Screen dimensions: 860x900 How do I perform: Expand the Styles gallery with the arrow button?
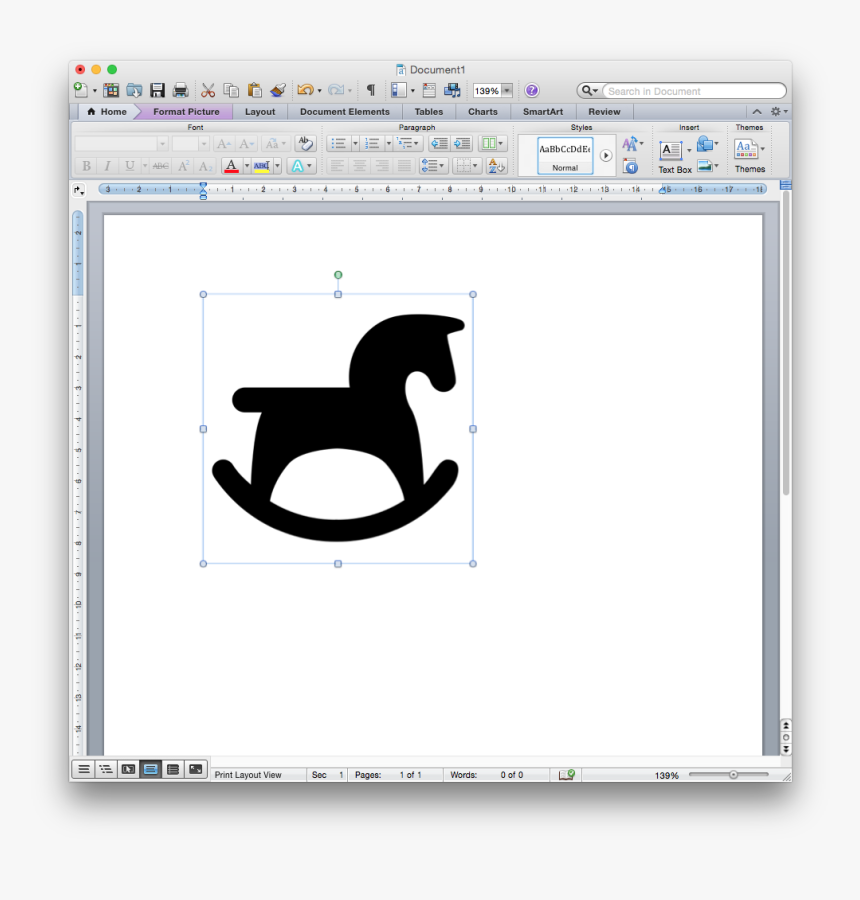(x=606, y=155)
